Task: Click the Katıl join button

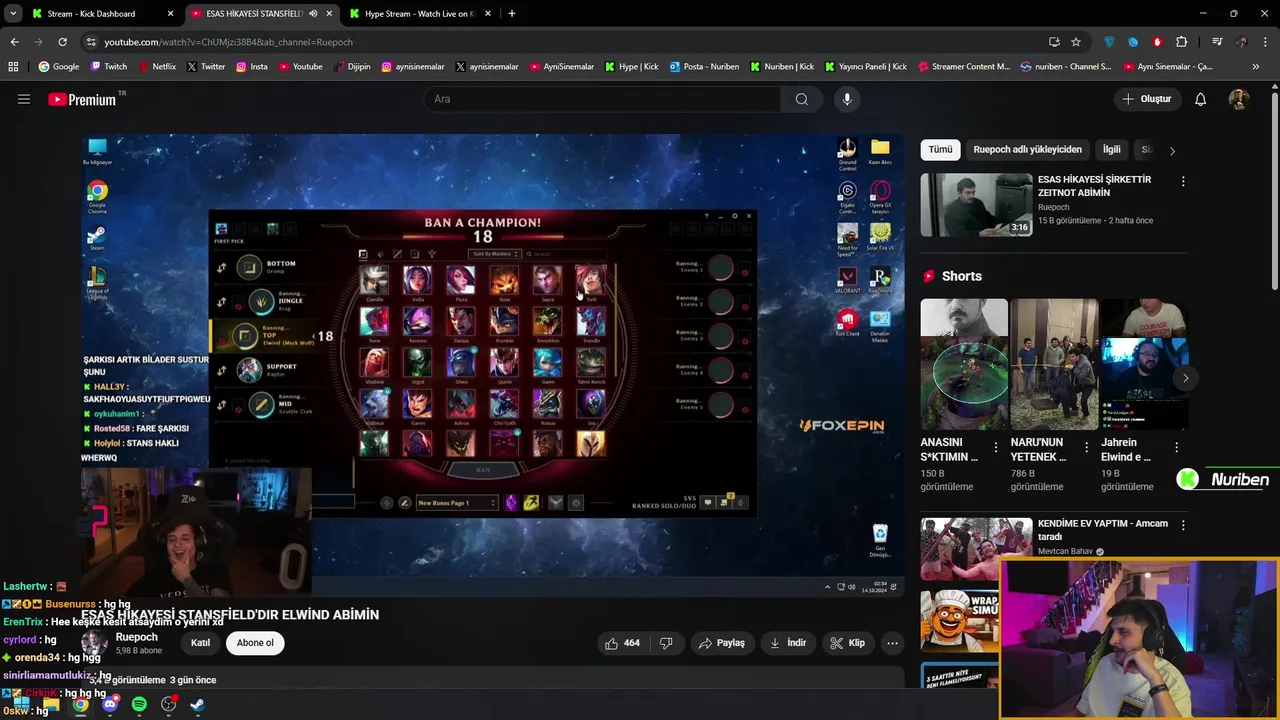Action: (x=200, y=643)
